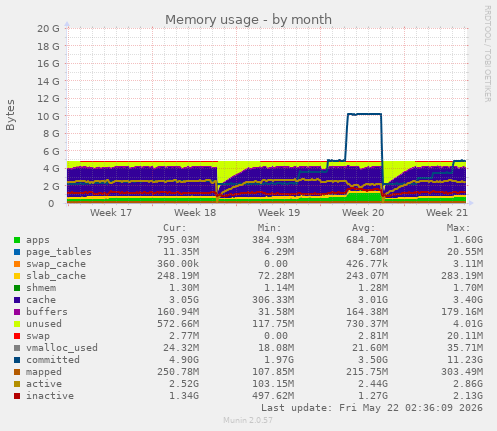The height and width of the screenshot is (431, 497).
Task: Click the unused lime legend swatch
Action: (17, 324)
